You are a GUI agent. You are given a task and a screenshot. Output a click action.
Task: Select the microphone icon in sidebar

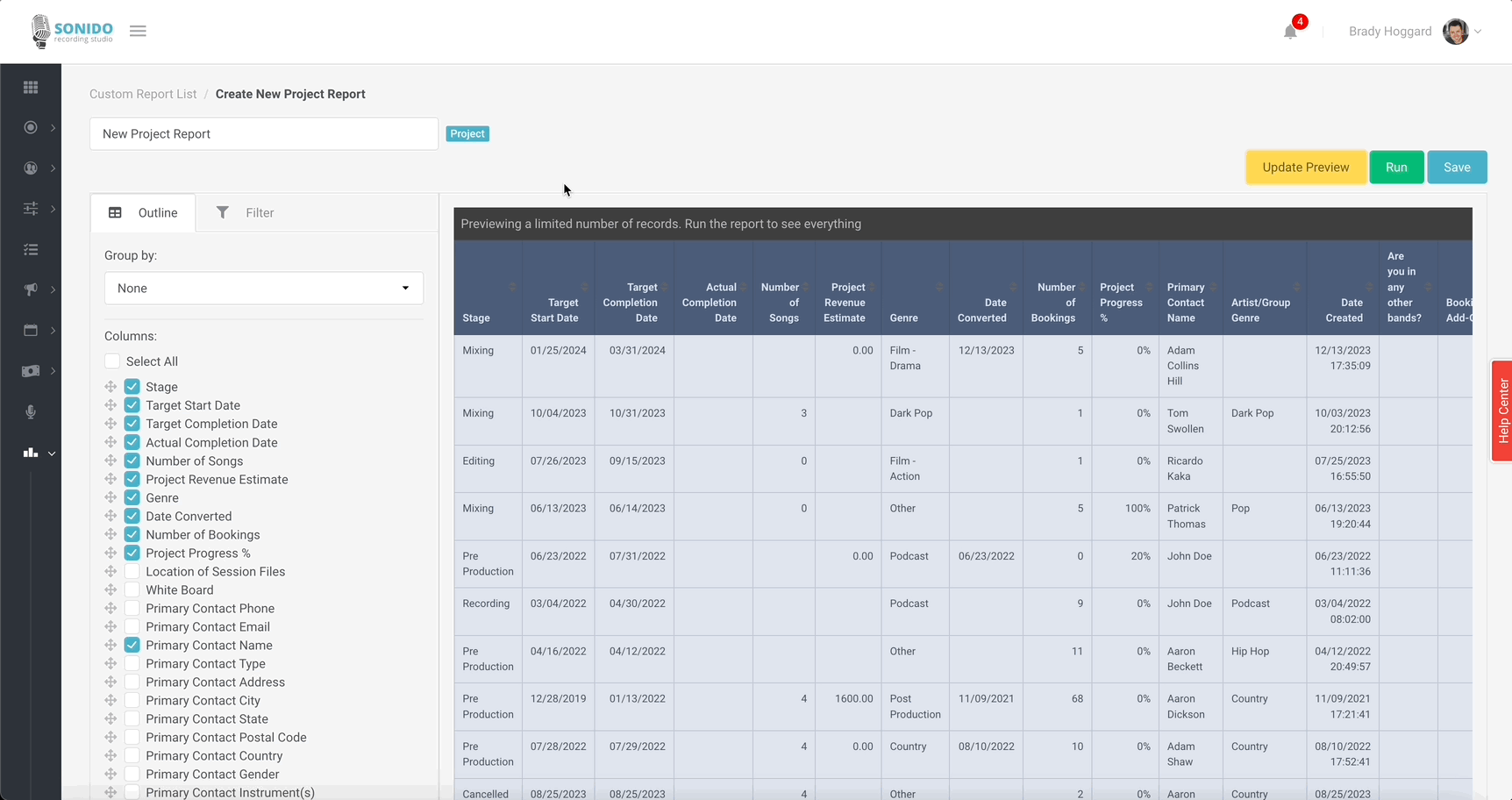click(31, 412)
